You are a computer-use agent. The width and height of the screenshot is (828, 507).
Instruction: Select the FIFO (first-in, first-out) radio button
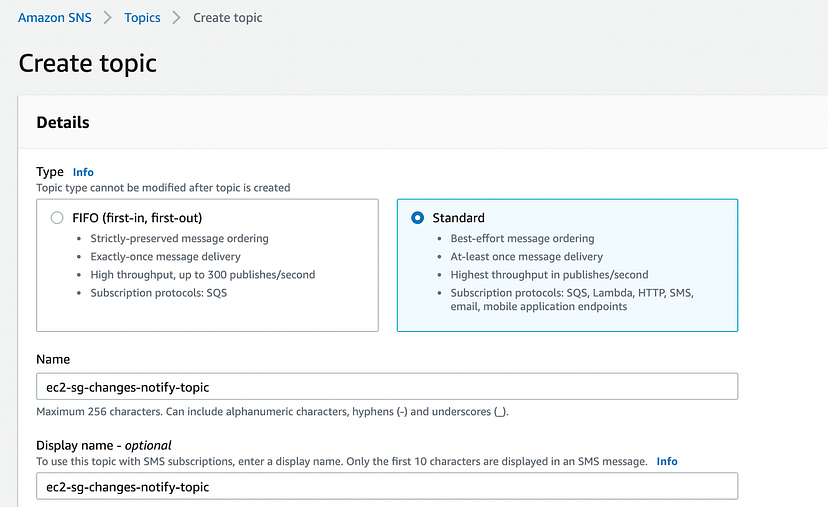[x=57, y=218]
